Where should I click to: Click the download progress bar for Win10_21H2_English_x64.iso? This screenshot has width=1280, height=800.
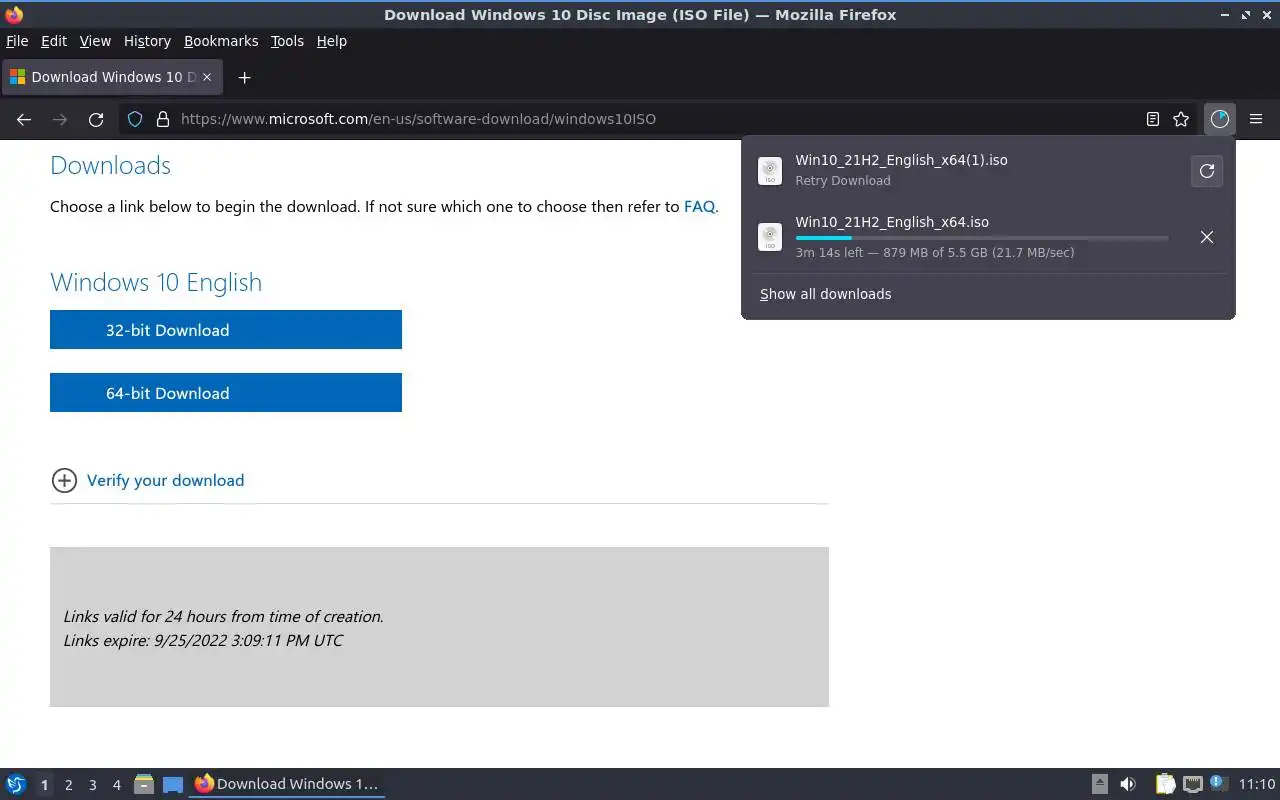click(982, 238)
